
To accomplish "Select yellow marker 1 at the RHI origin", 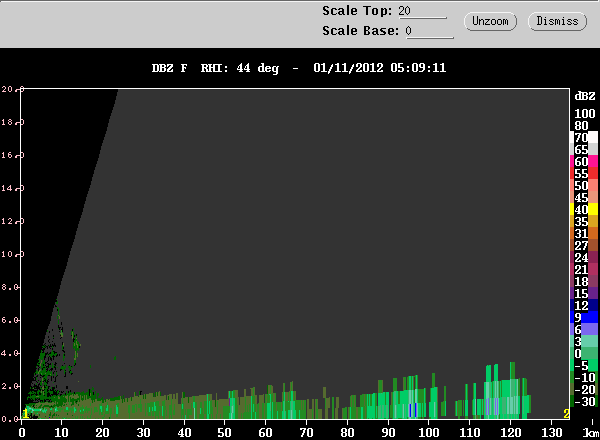I will tap(25, 414).
